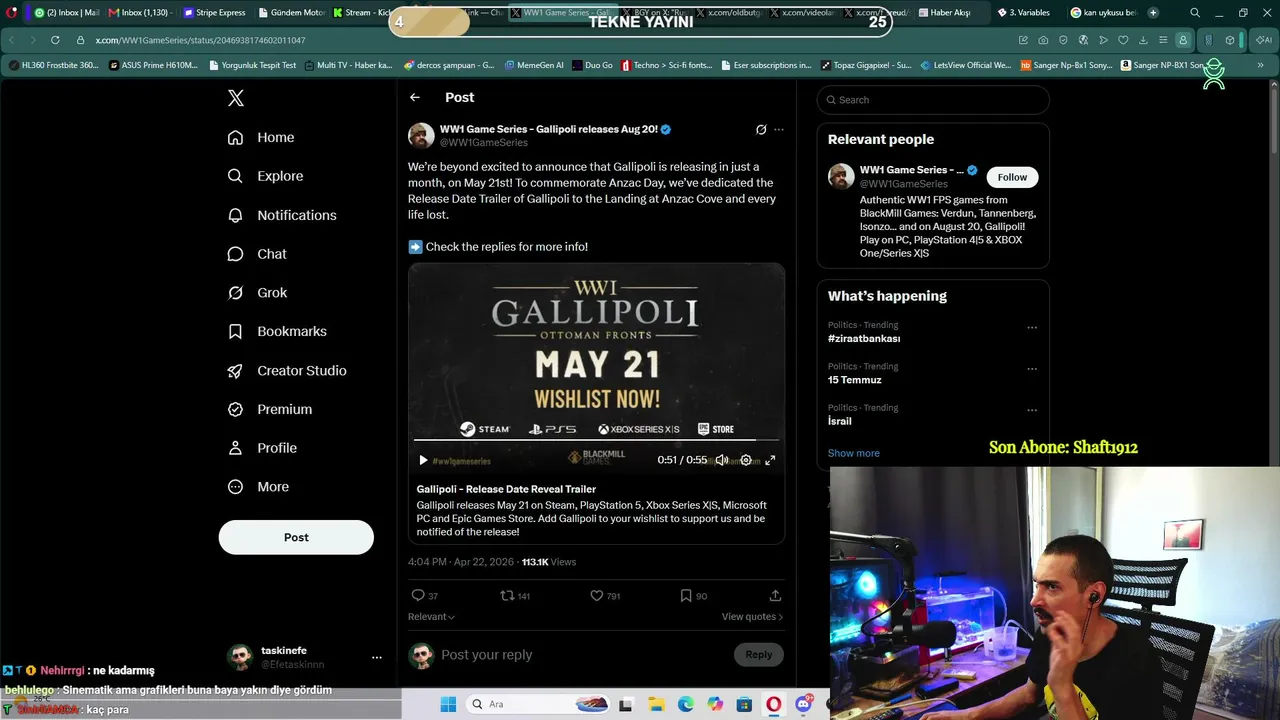Open video settings gear icon
The height and width of the screenshot is (720, 1280).
coord(746,460)
